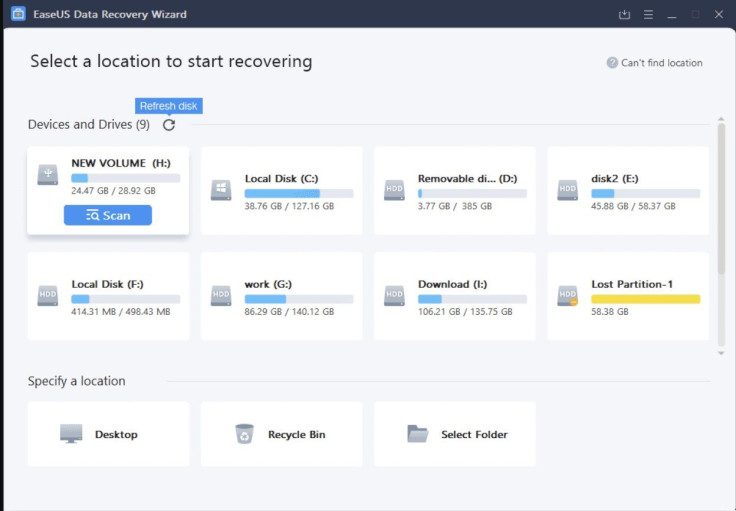This screenshot has width=736, height=511.
Task: Click the drives list vertical scrollbar
Action: click(721, 199)
